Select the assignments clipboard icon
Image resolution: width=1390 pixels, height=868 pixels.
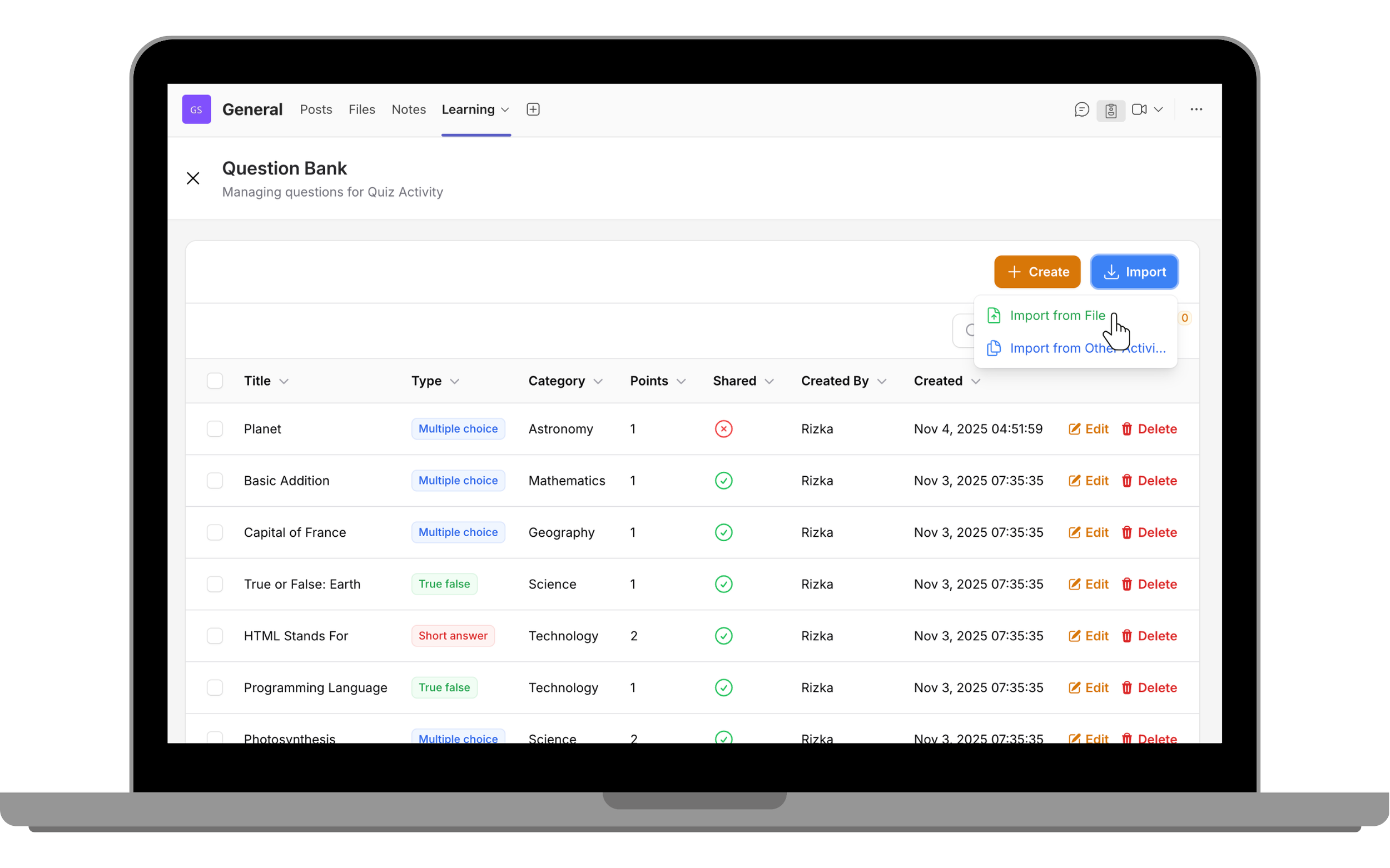pyautogui.click(x=1111, y=109)
